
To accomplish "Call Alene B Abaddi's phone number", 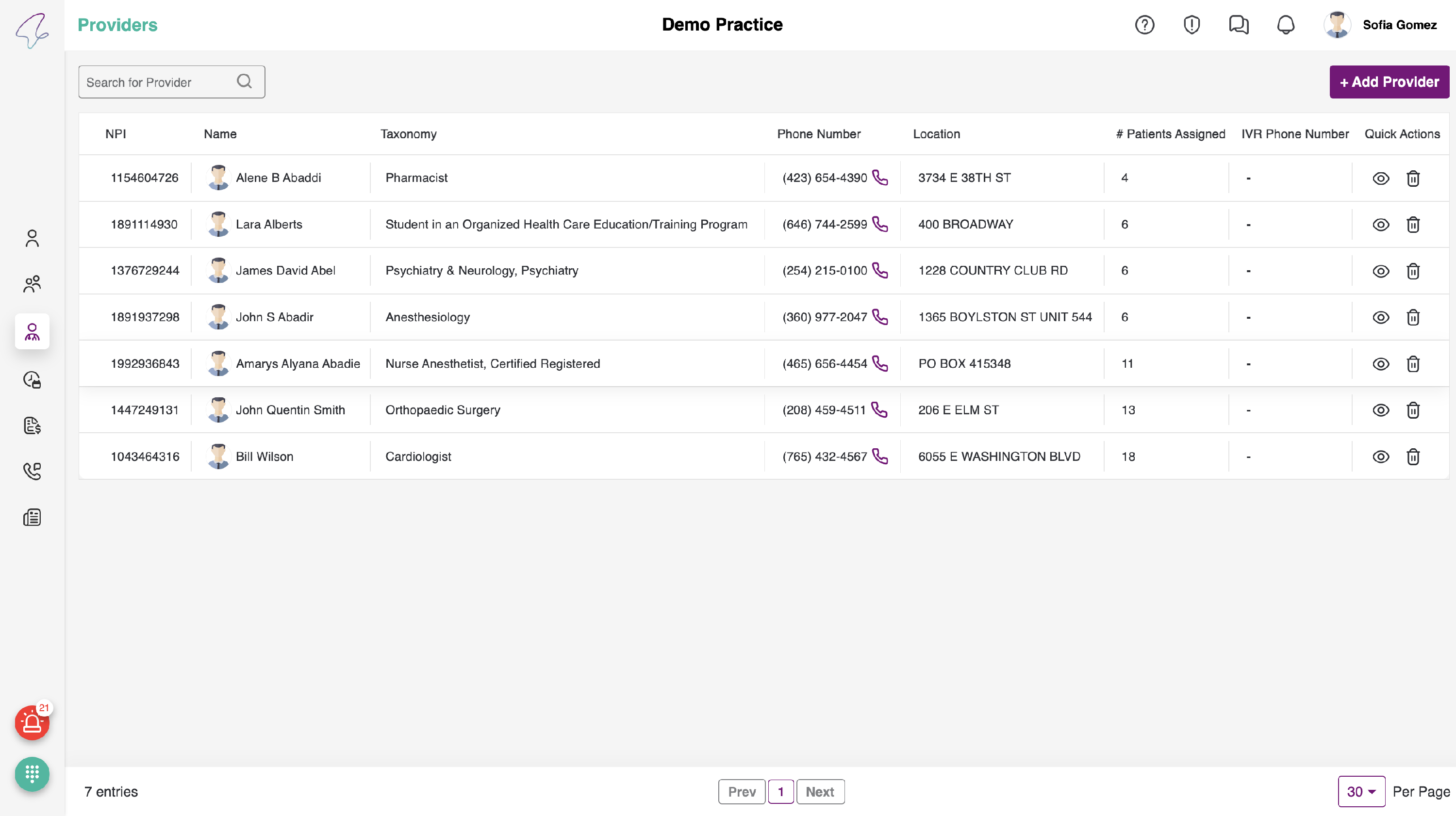I will point(880,178).
